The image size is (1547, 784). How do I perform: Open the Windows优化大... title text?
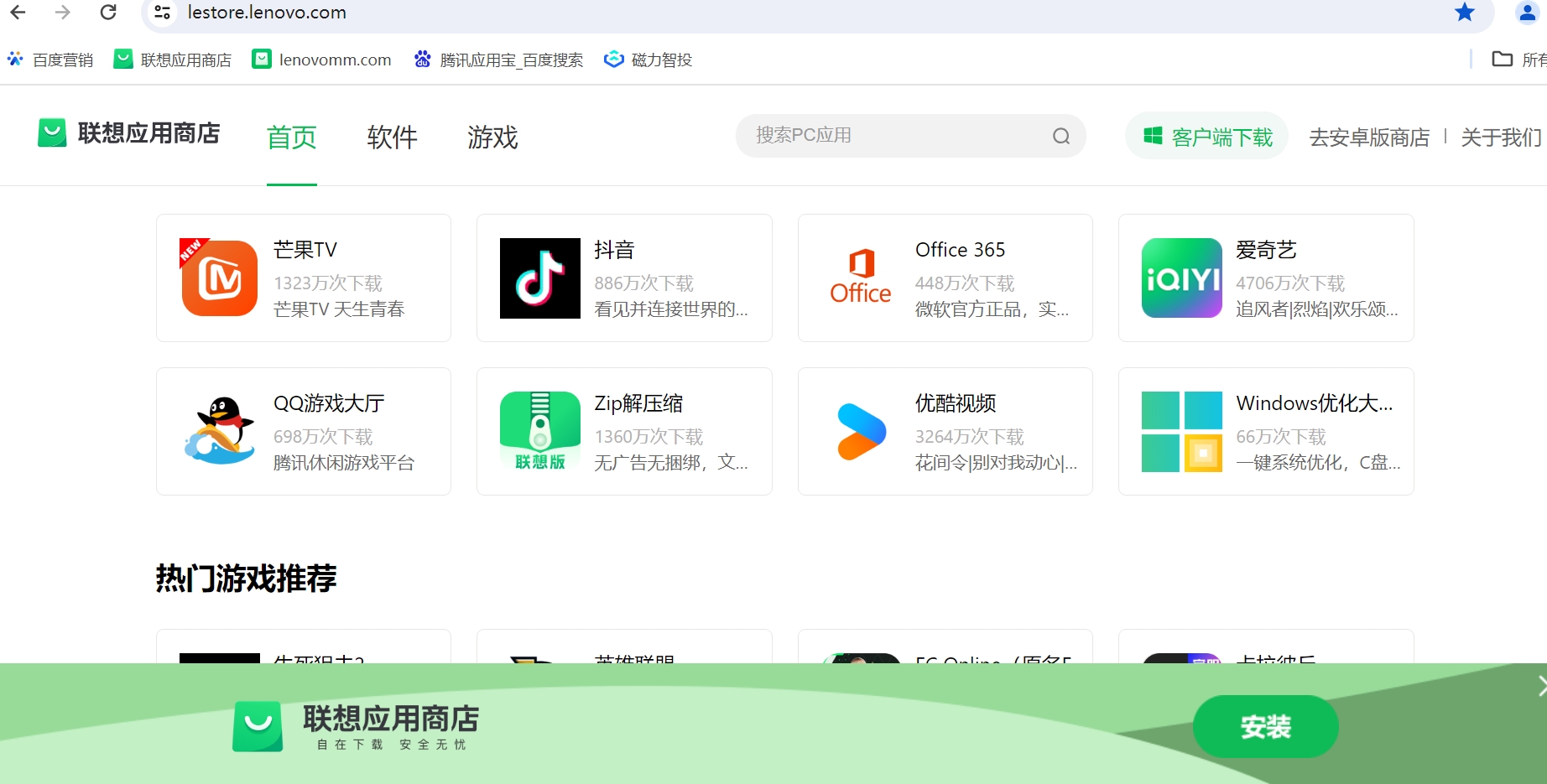[1315, 403]
